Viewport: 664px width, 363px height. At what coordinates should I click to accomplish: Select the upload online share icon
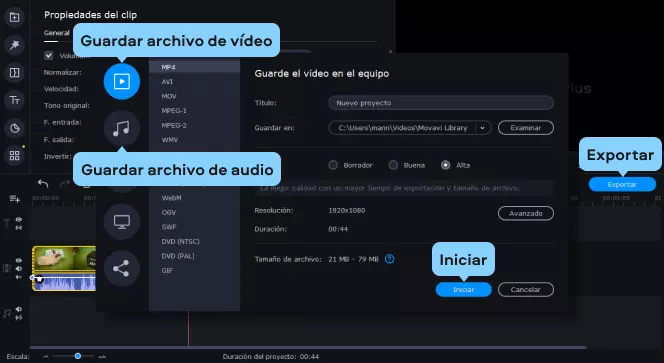[x=122, y=268]
